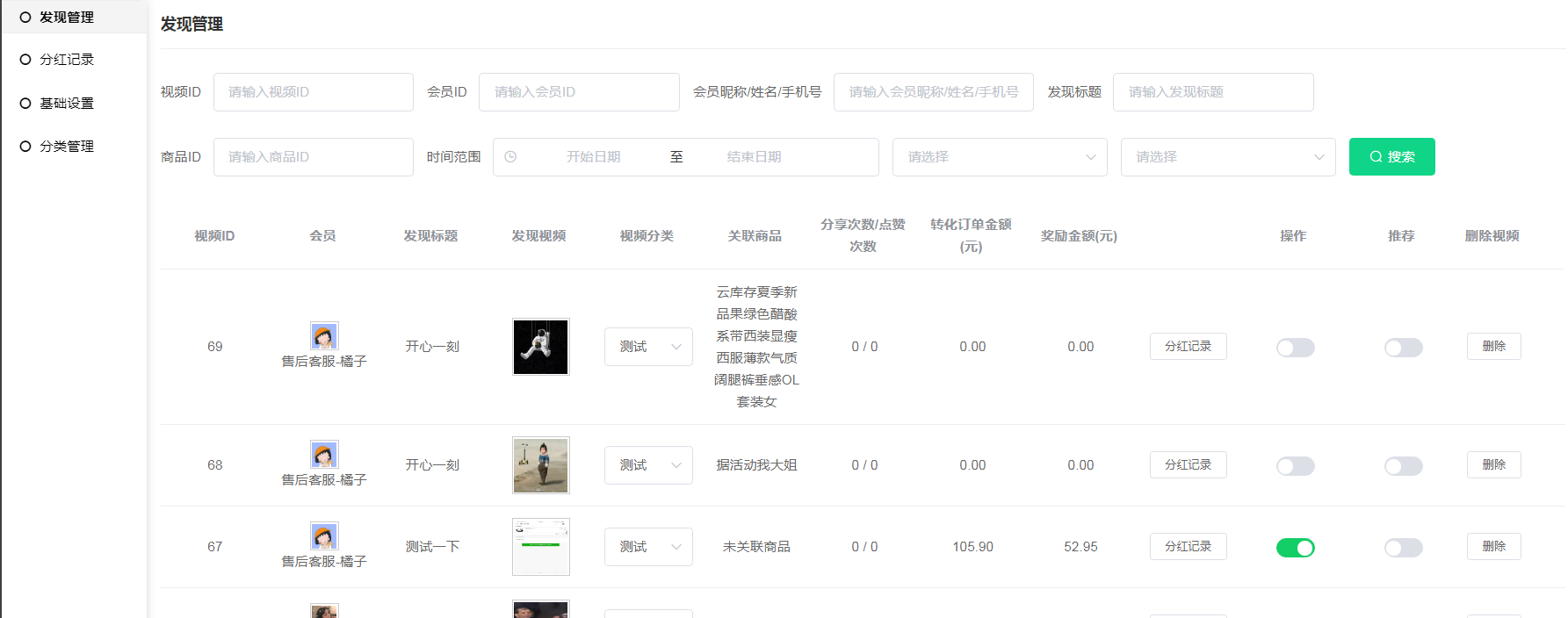Focus the 会员ID input field
1568x618 pixels.
[x=579, y=92]
